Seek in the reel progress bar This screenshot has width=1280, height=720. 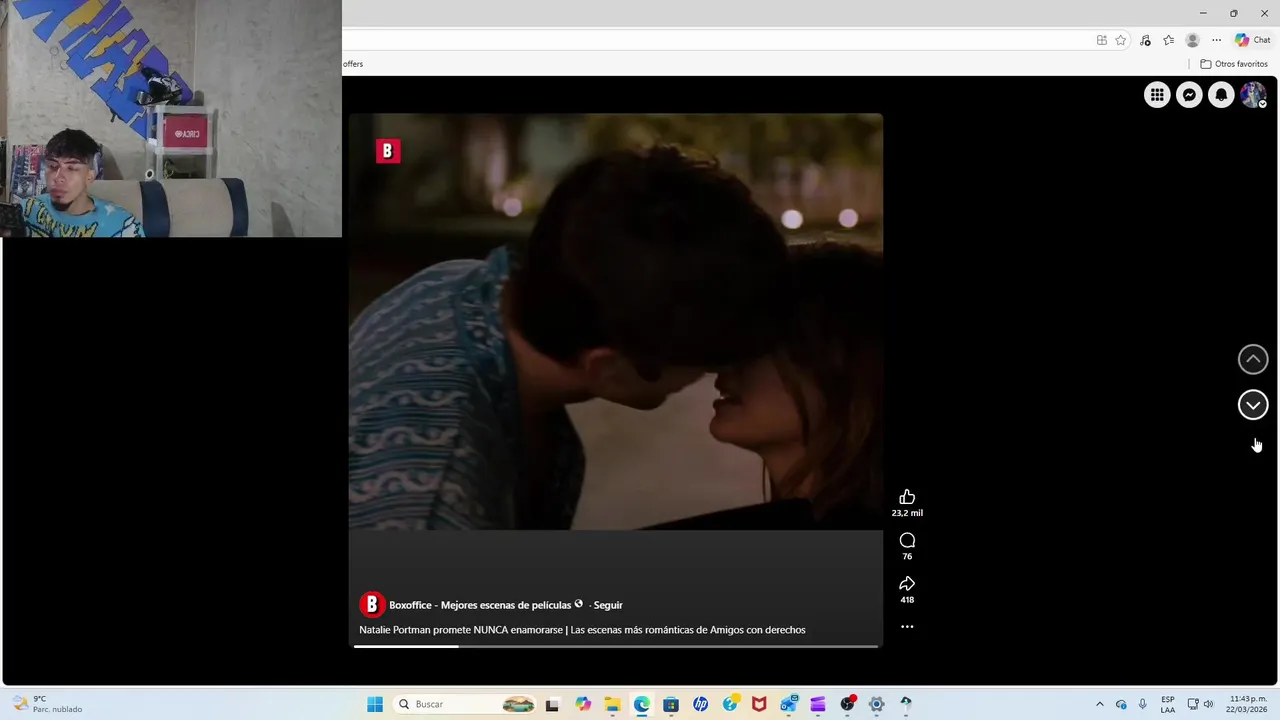coord(616,646)
